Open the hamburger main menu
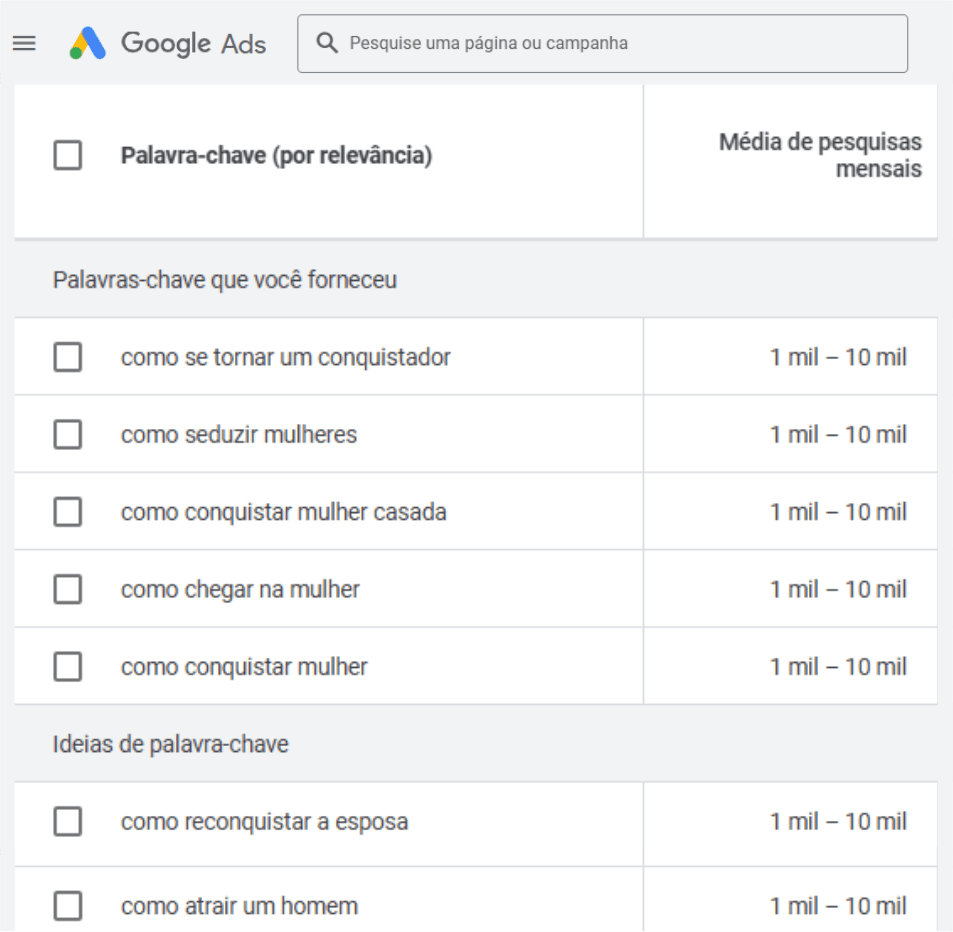Viewport: 953px width, 932px height. [24, 43]
